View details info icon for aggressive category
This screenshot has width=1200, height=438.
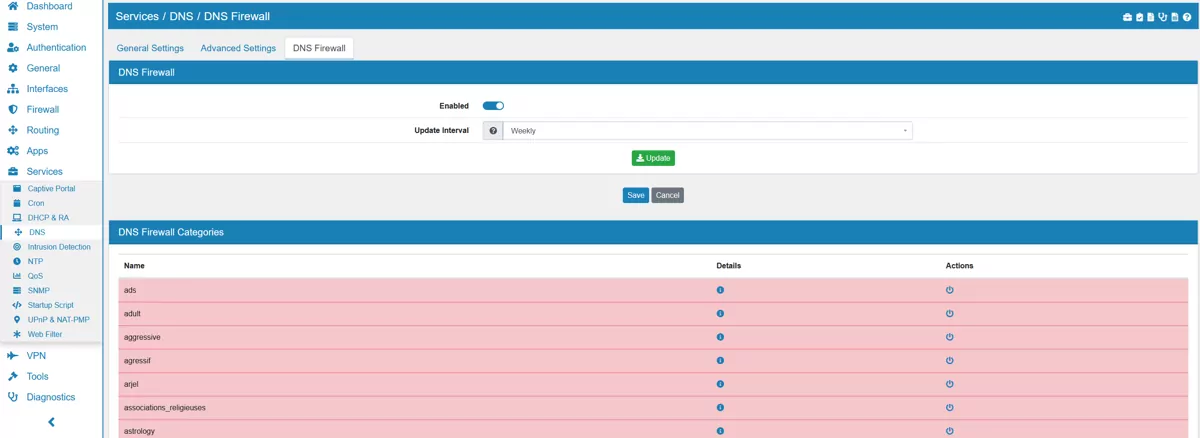pos(720,337)
